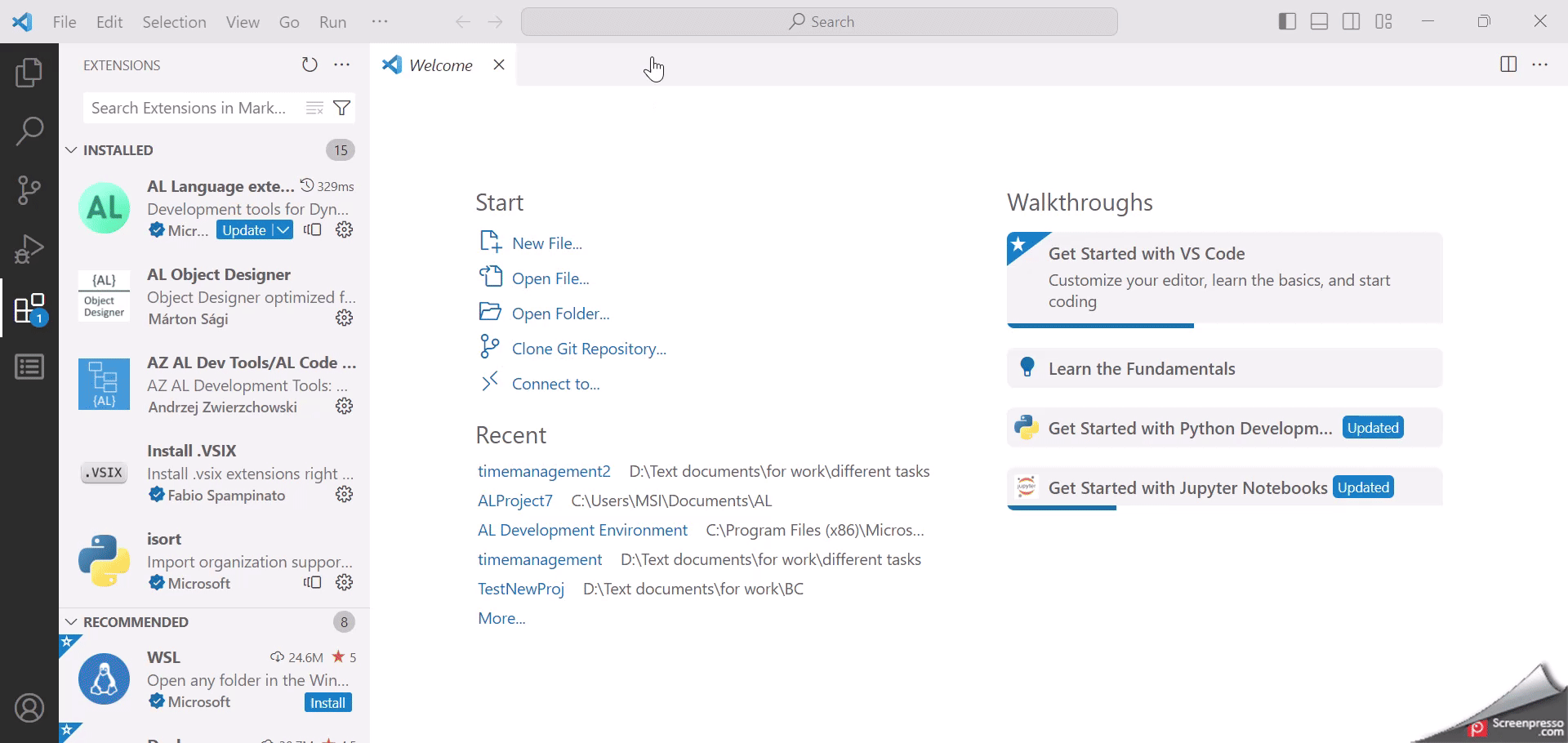Refresh the extensions list
This screenshot has height=743, width=1568.
(x=310, y=65)
